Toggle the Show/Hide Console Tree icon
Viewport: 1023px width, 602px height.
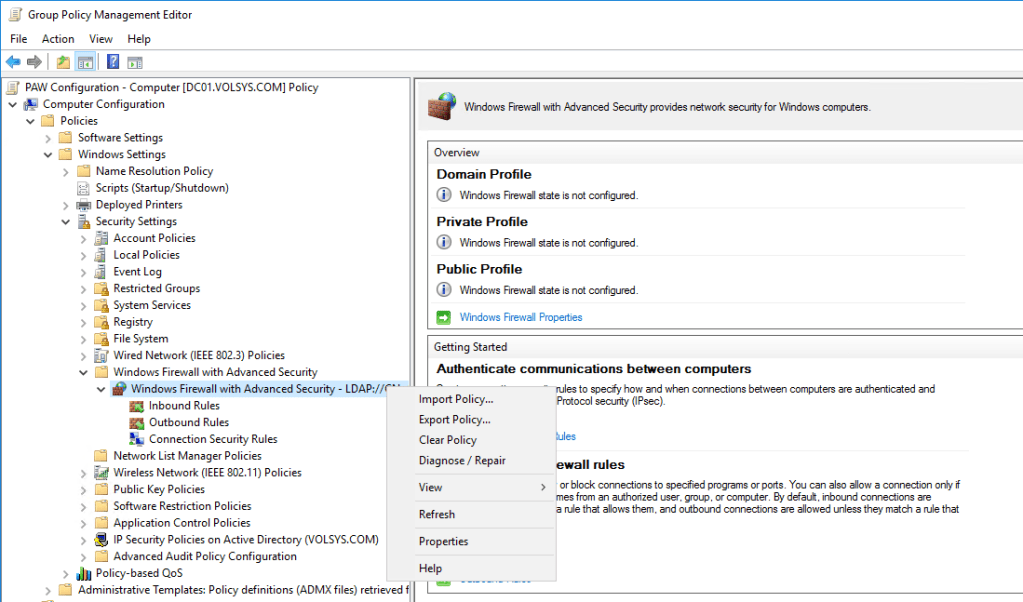(85, 62)
